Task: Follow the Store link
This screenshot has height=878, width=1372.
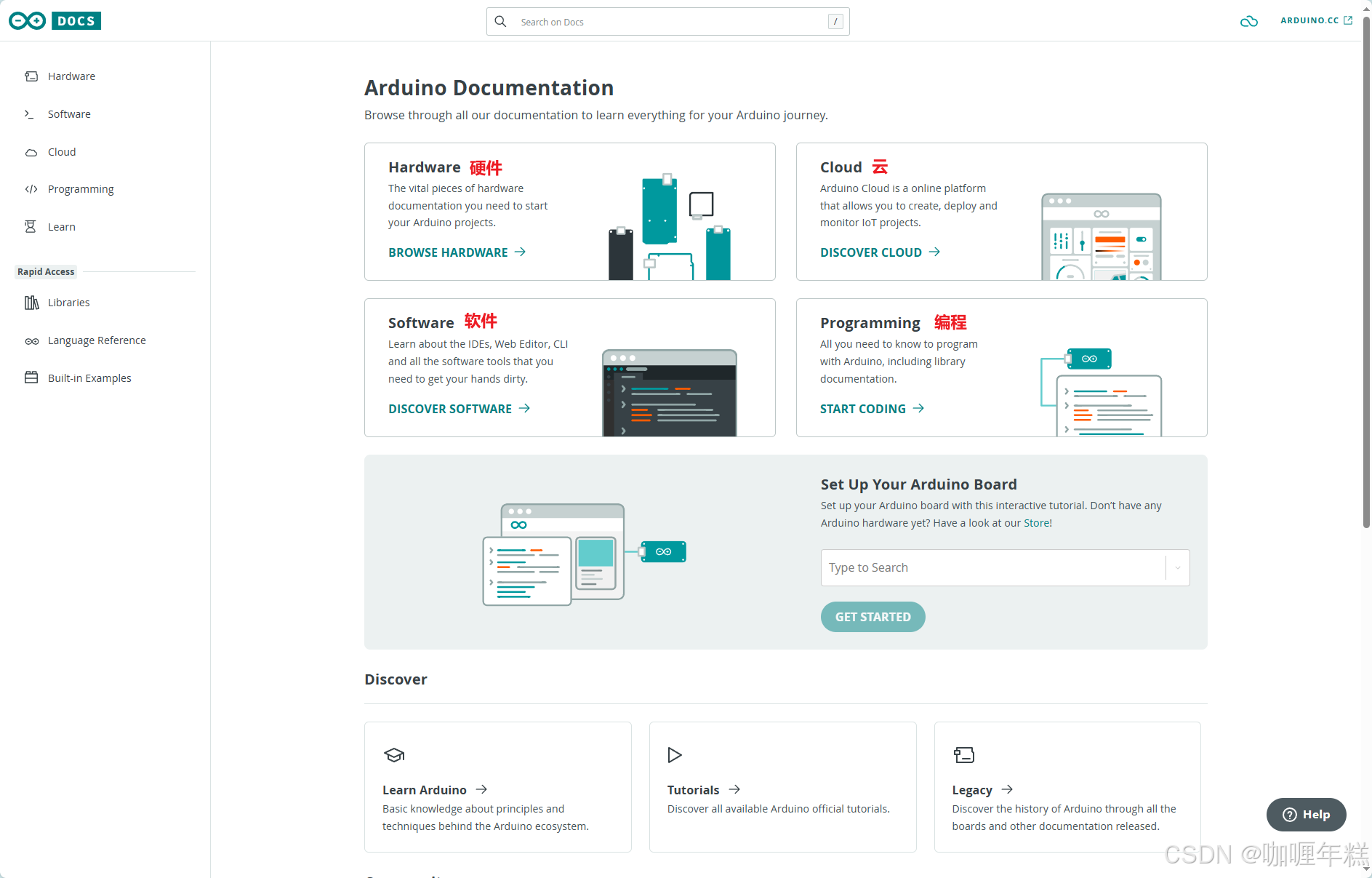Action: point(1036,523)
